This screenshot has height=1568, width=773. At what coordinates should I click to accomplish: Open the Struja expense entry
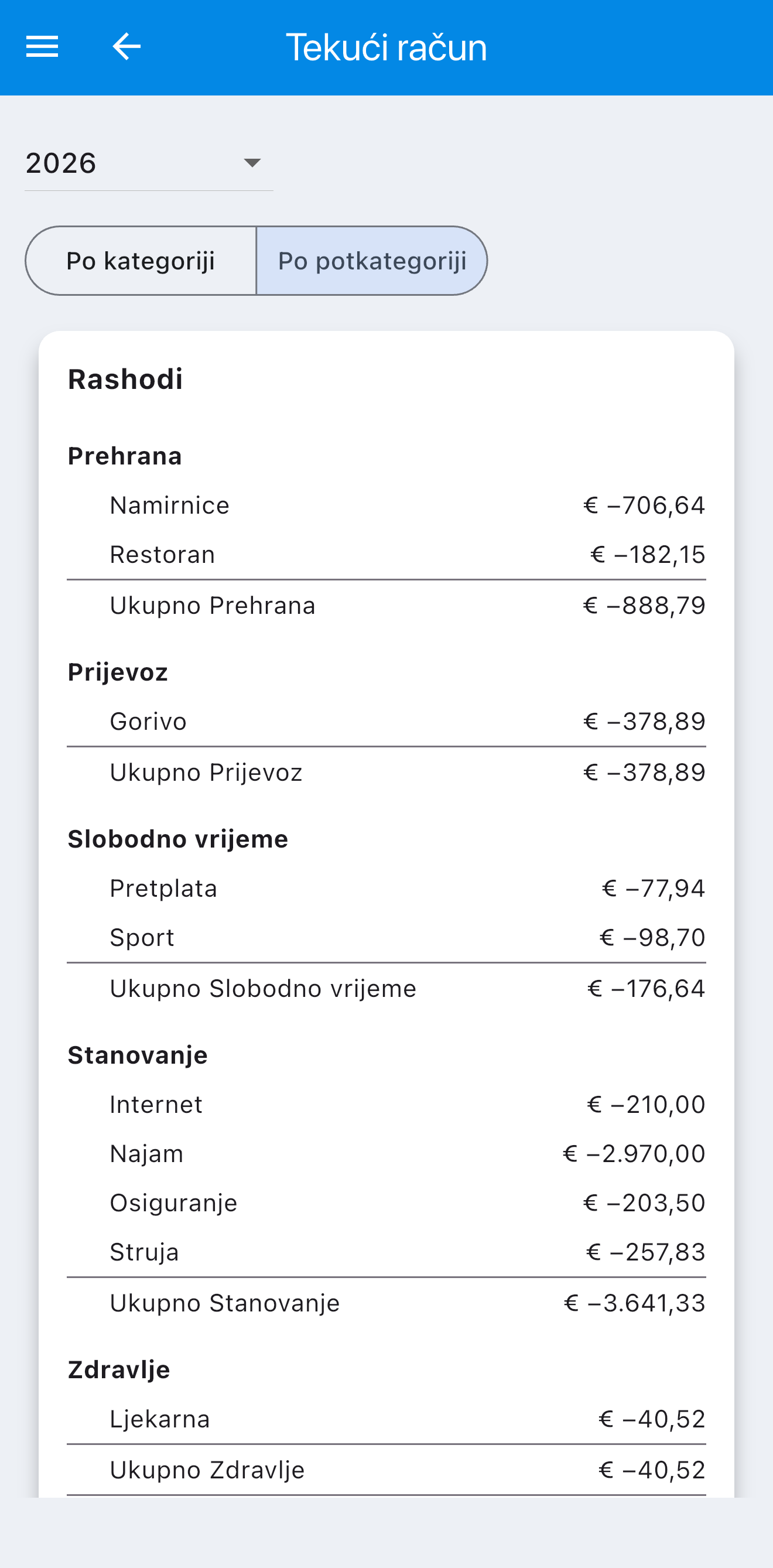(386, 1252)
